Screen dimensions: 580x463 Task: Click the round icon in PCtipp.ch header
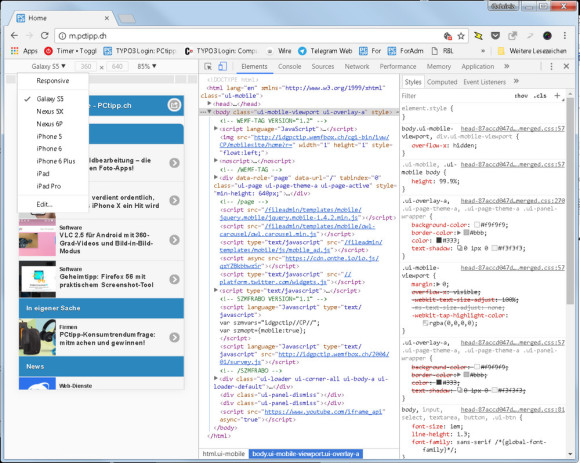[x=174, y=105]
